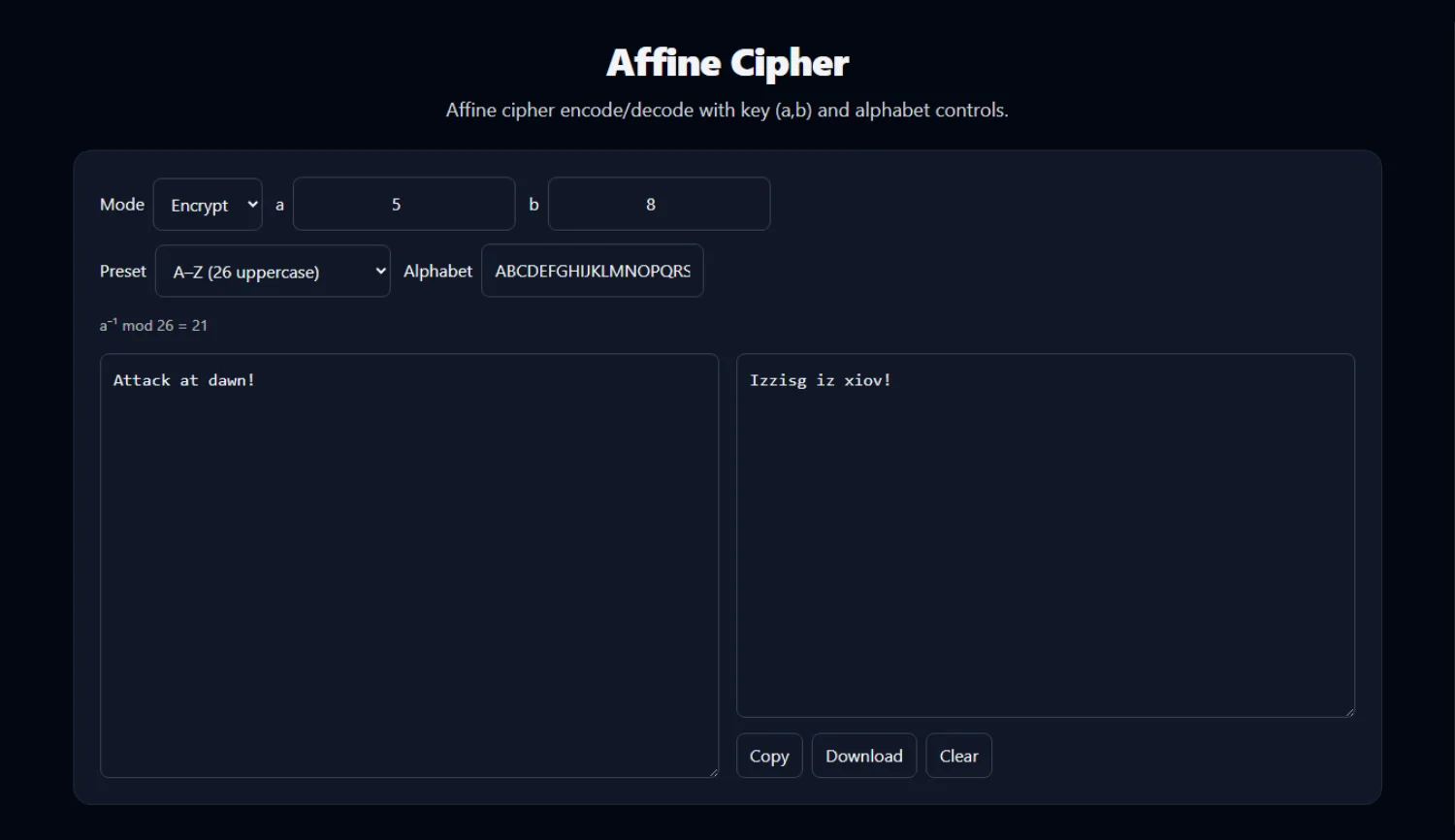Click the Alphabet text field
This screenshot has width=1455, height=840.
[592, 271]
